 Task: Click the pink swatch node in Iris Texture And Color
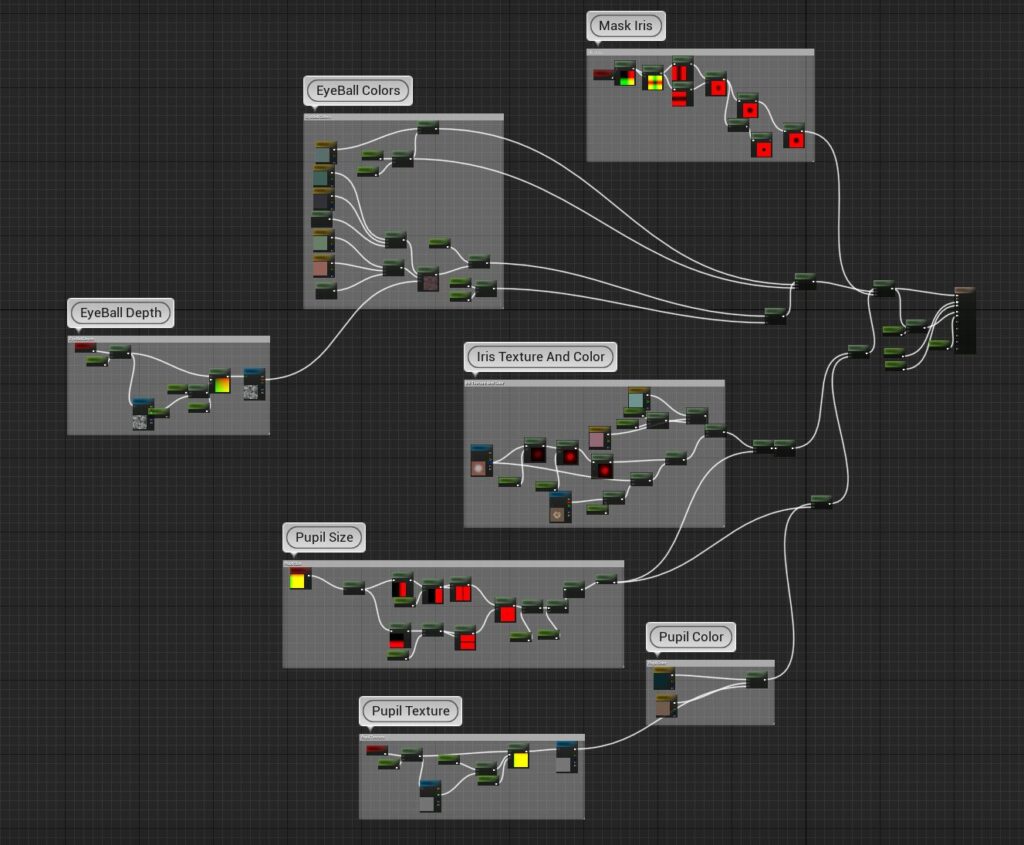coord(597,438)
